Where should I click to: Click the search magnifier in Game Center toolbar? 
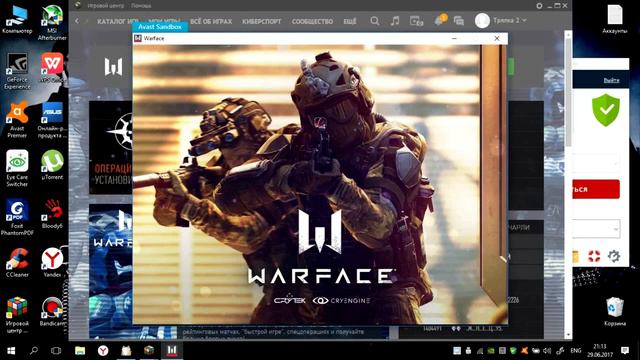[374, 21]
